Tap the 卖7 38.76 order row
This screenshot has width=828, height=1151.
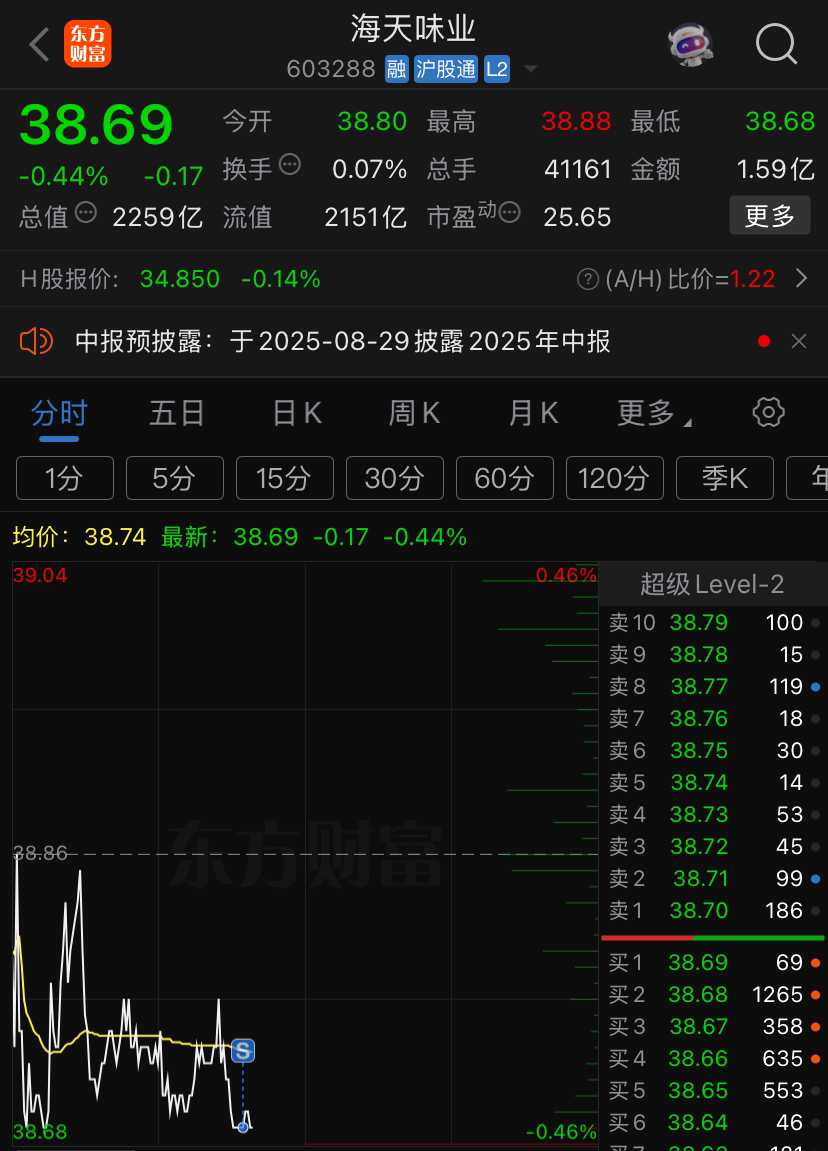[x=713, y=719]
